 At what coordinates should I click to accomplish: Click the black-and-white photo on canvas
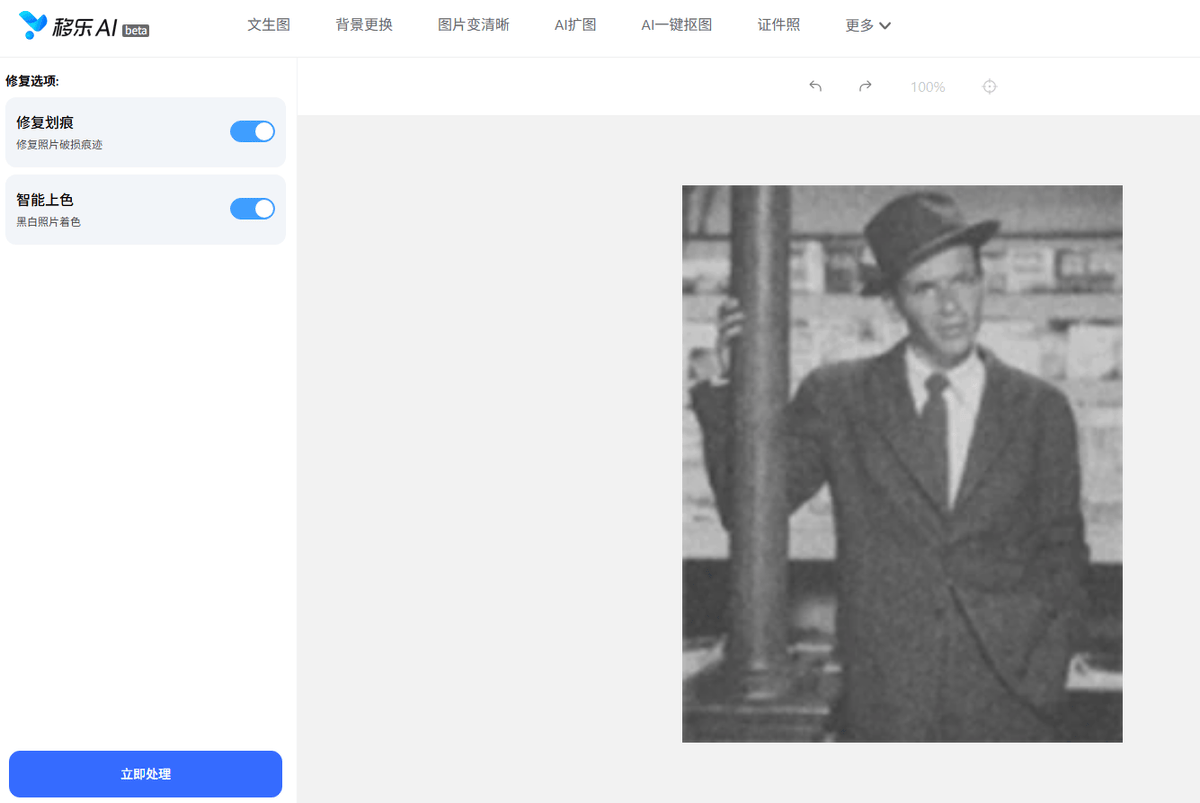(901, 463)
